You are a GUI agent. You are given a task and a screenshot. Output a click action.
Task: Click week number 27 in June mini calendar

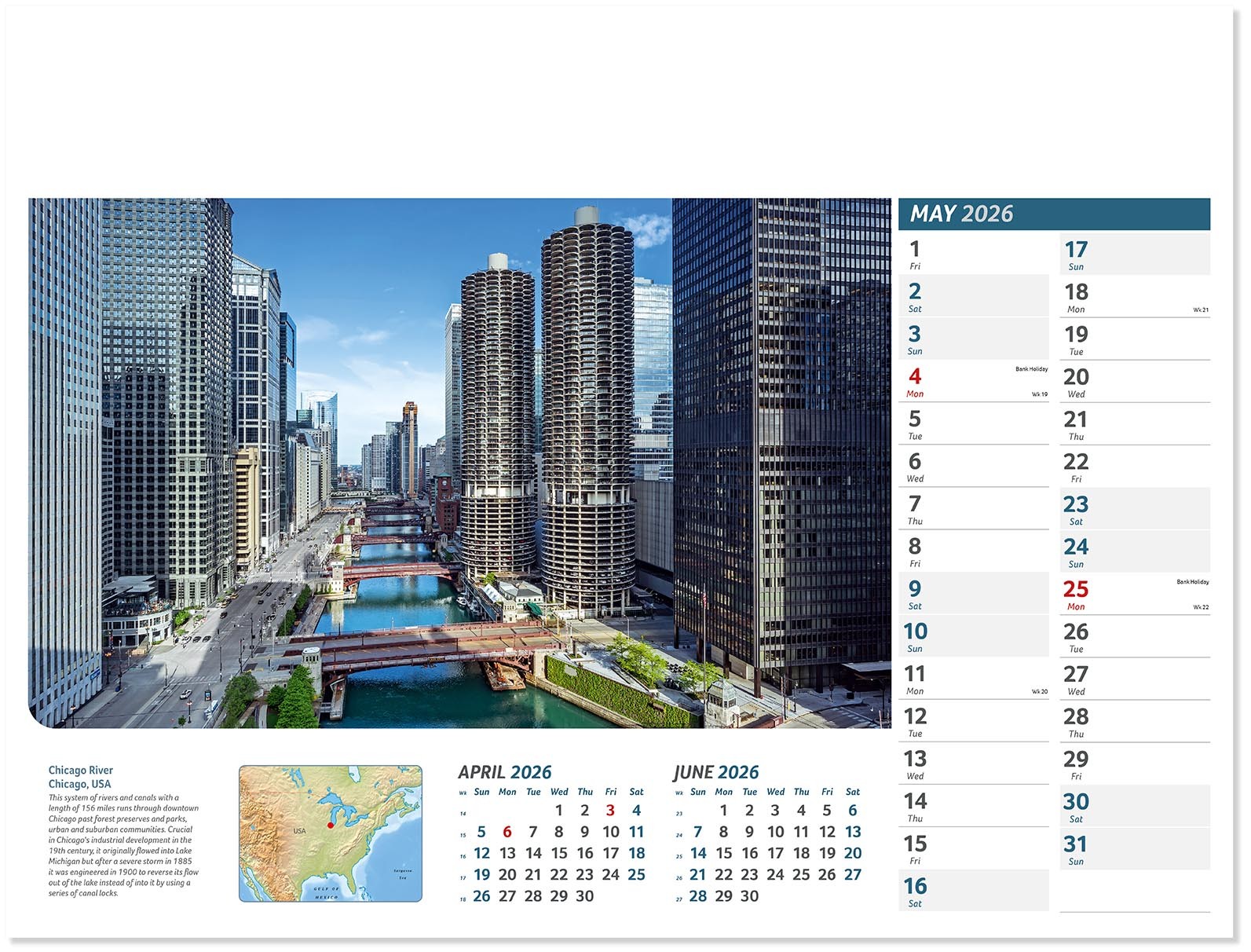pyautogui.click(x=679, y=899)
